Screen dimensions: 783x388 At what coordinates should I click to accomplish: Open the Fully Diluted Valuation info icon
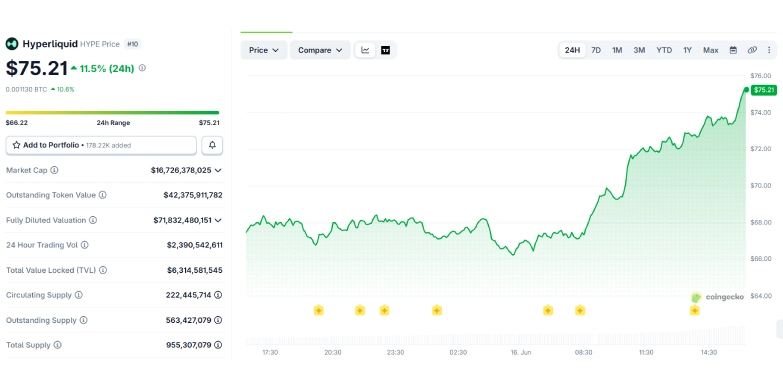click(93, 220)
